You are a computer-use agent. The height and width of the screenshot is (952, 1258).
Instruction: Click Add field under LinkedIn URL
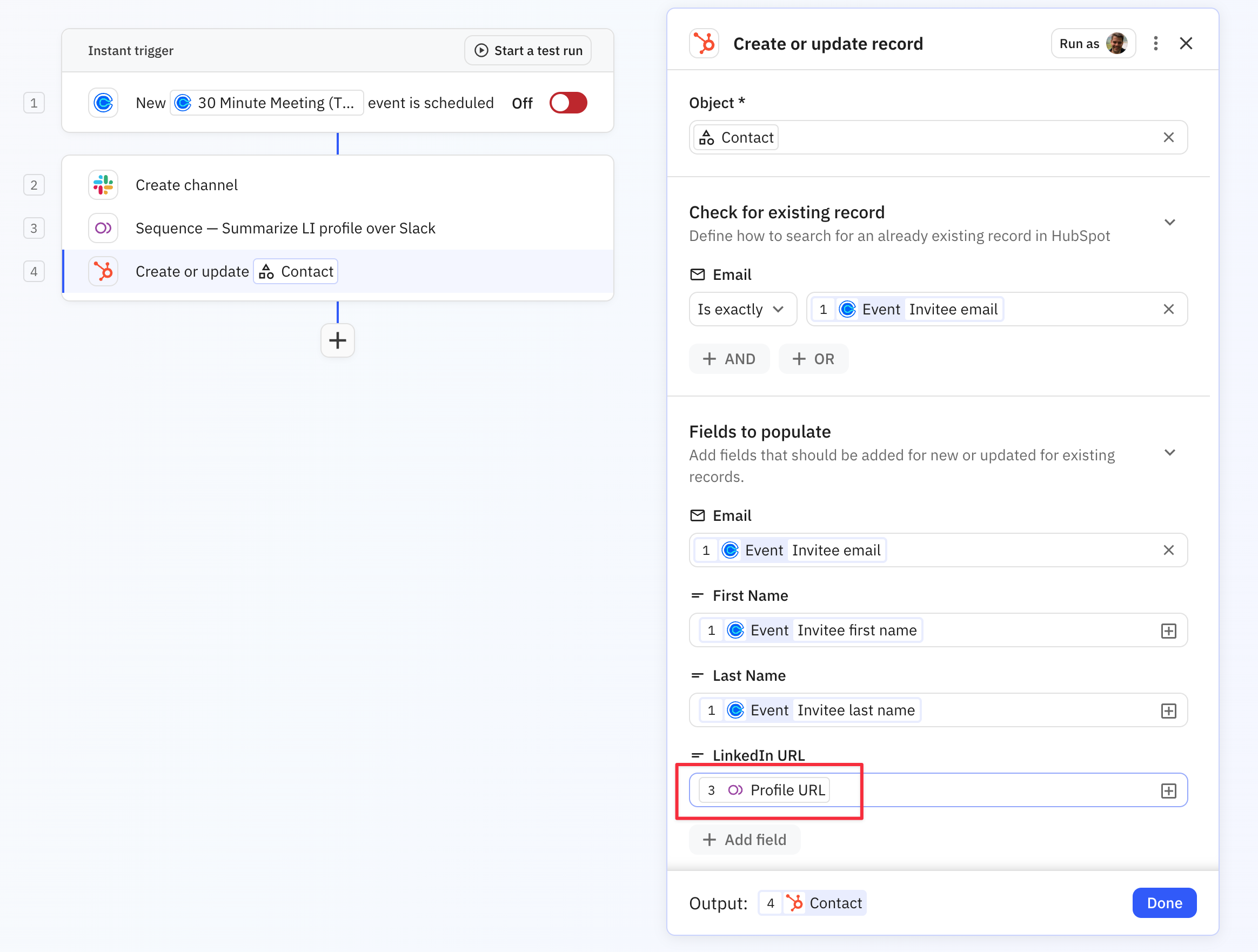745,840
